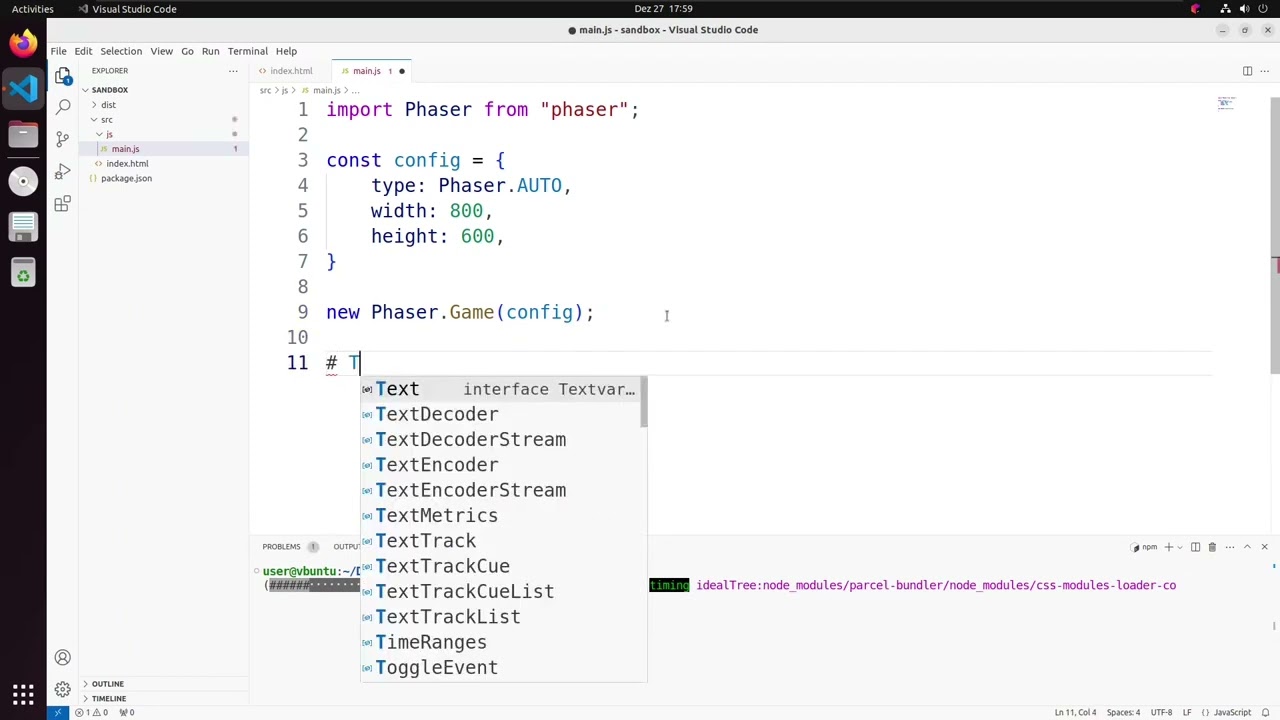This screenshot has height=720, width=1280.
Task: Expand the TIMELINE section
Action: click(109, 698)
